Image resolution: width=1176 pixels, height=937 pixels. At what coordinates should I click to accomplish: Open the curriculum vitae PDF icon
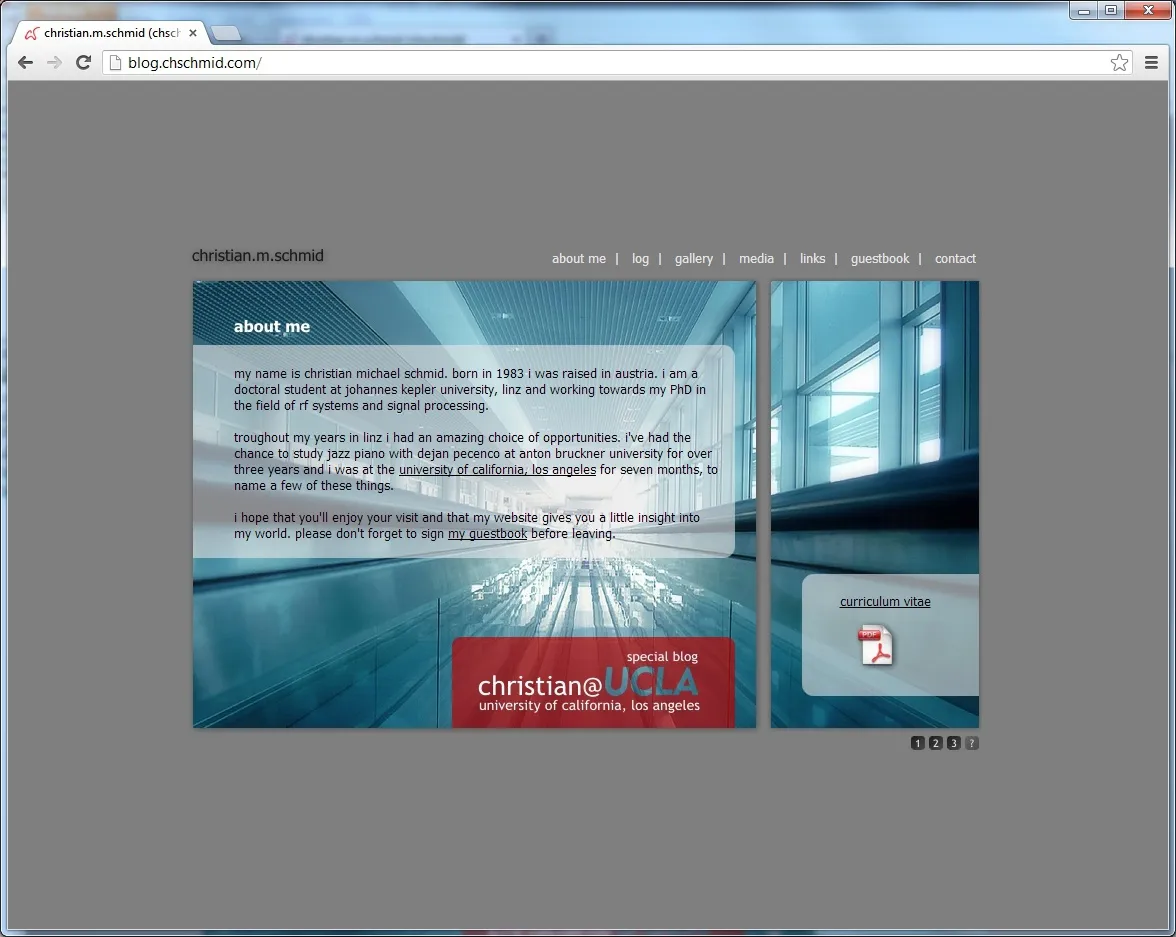tap(875, 645)
